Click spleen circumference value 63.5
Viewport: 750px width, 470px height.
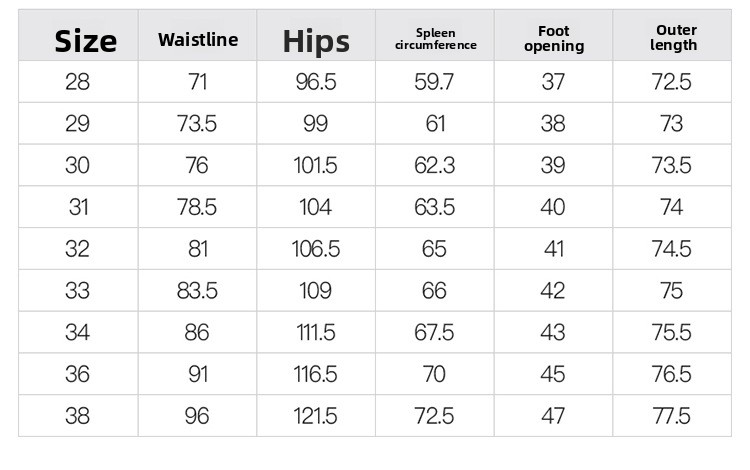tap(434, 207)
